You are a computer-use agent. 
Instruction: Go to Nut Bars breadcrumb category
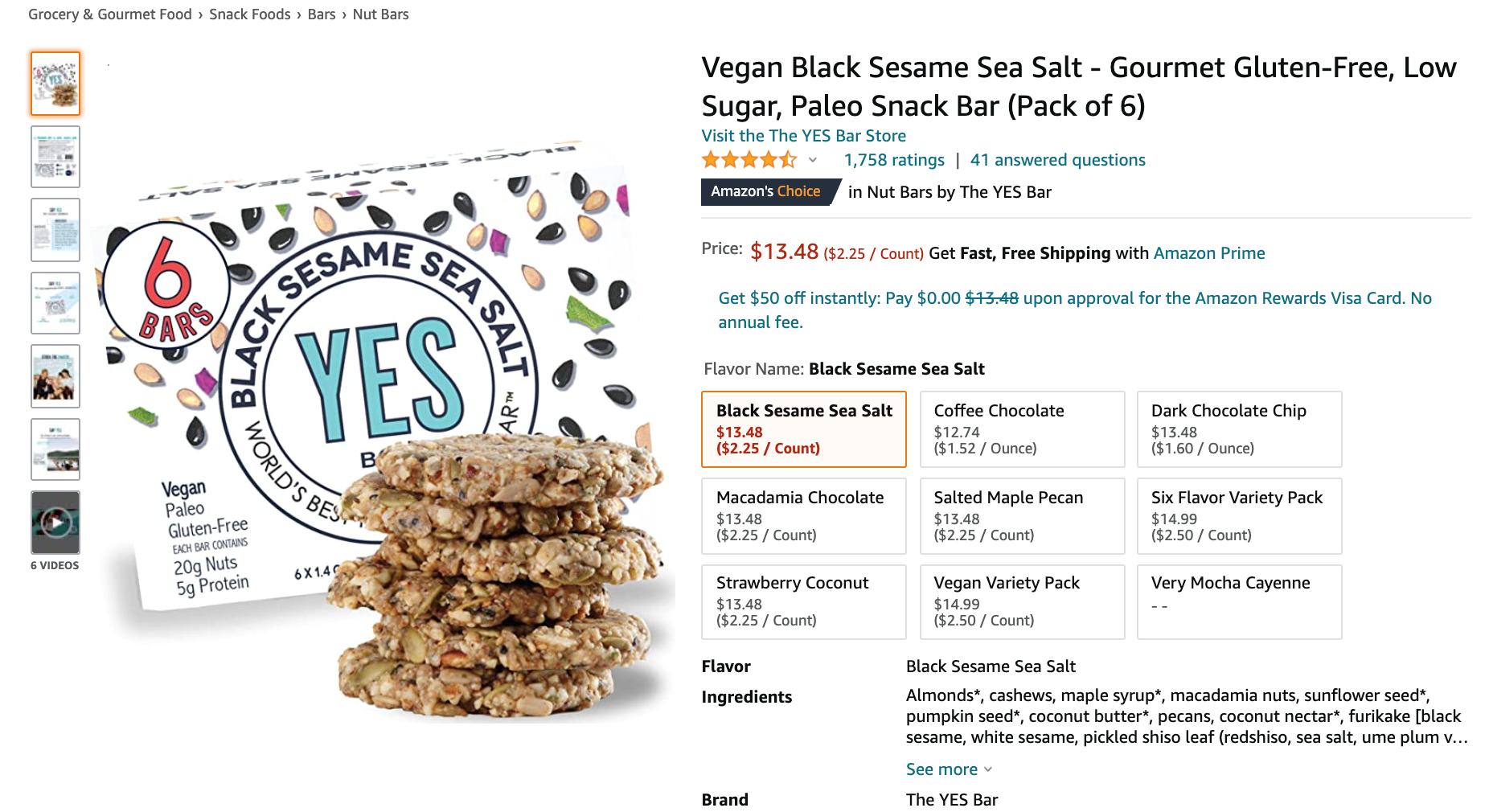pos(380,14)
